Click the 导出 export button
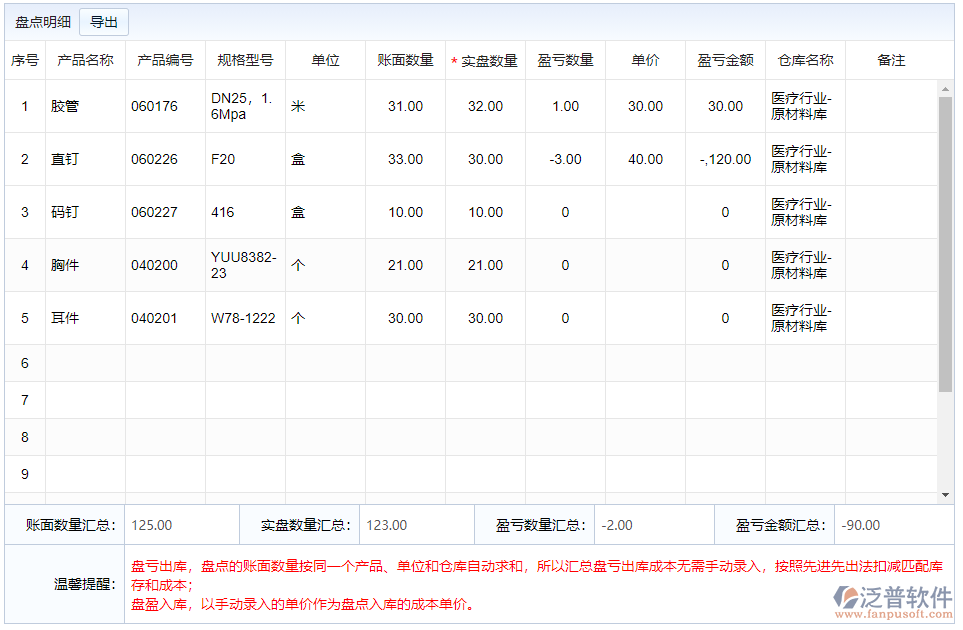The width and height of the screenshot is (963, 630). (x=103, y=21)
